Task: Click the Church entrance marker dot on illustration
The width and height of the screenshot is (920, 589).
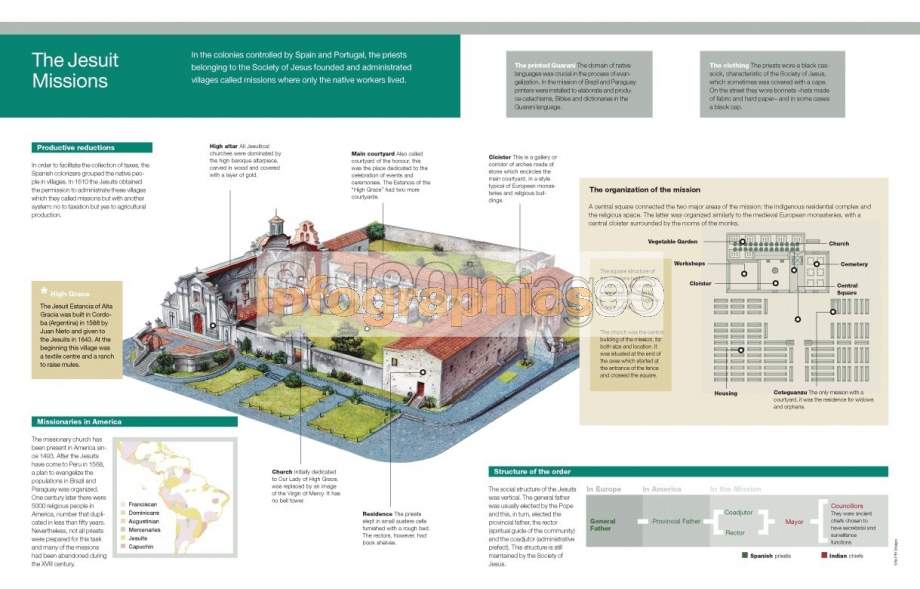Action: 213,325
